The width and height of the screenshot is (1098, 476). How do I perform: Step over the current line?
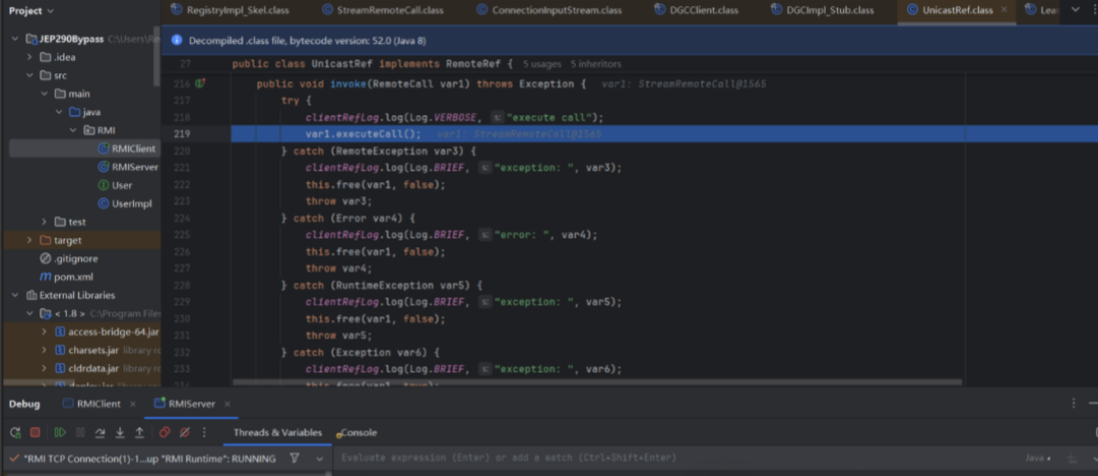100,433
